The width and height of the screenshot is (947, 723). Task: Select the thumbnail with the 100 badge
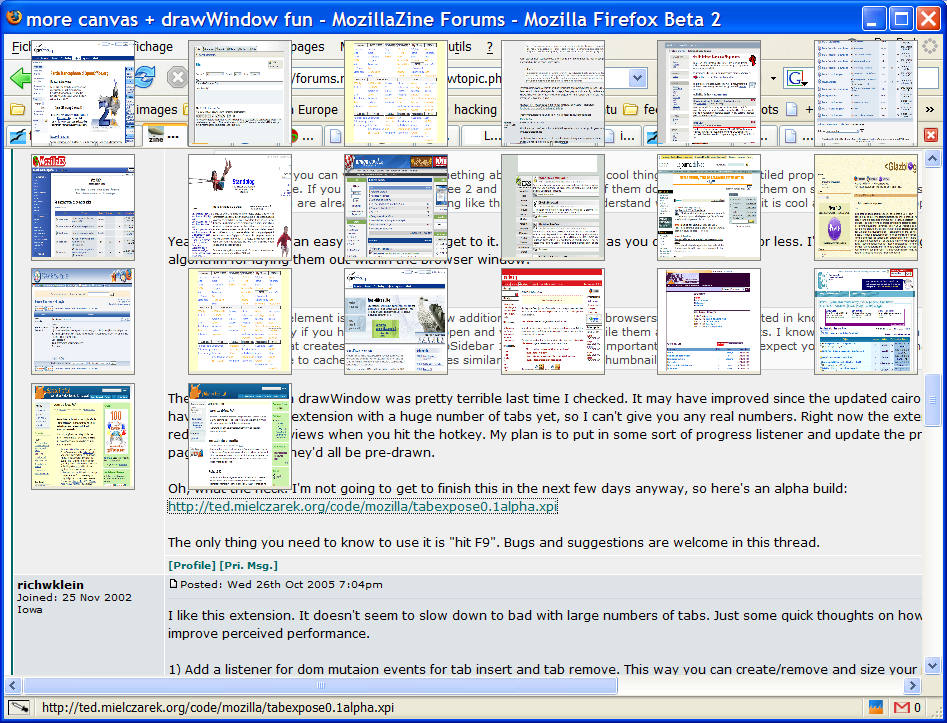pyautogui.click(x=83, y=436)
